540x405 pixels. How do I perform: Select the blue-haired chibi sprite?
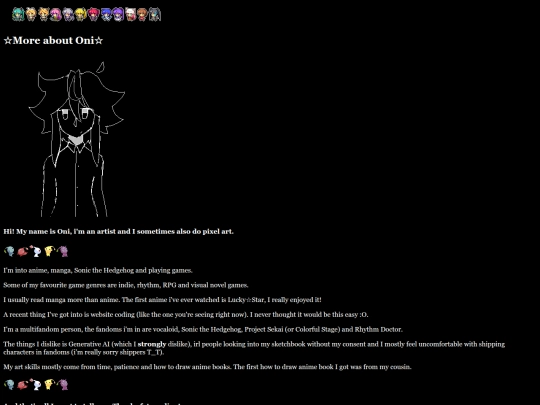(x=105, y=14)
